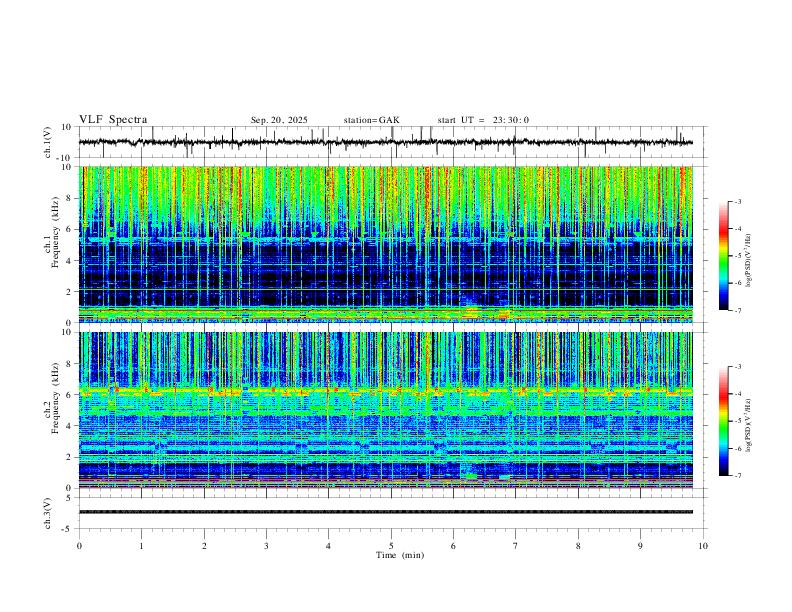Click time axis tick label "5"
Image resolution: width=792 pixels, height=612 pixels.
[391, 546]
